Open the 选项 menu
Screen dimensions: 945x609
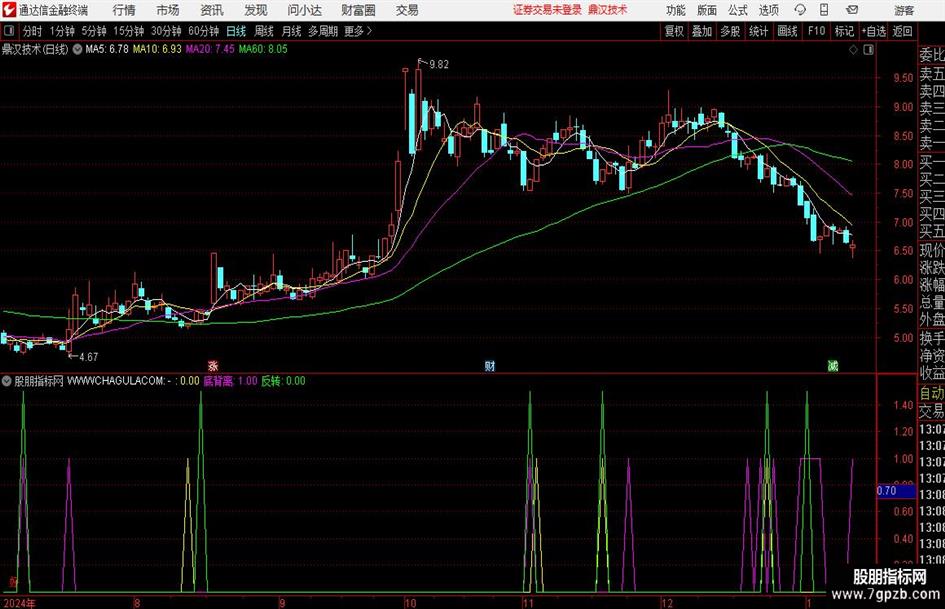768,10
